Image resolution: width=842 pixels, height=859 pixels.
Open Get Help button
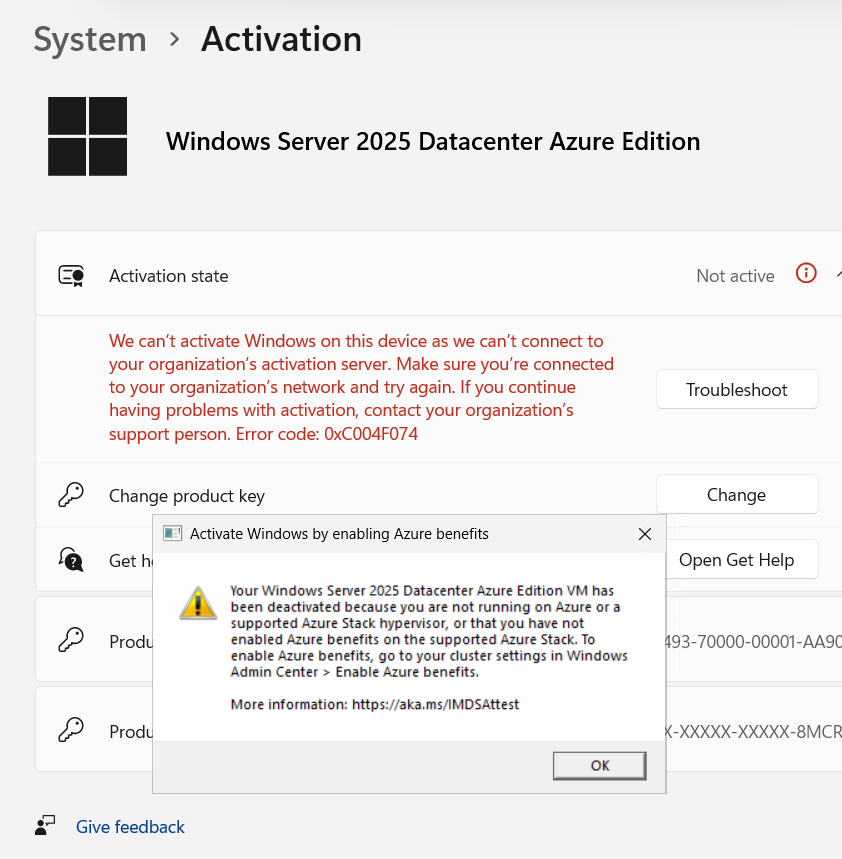[x=742, y=559]
